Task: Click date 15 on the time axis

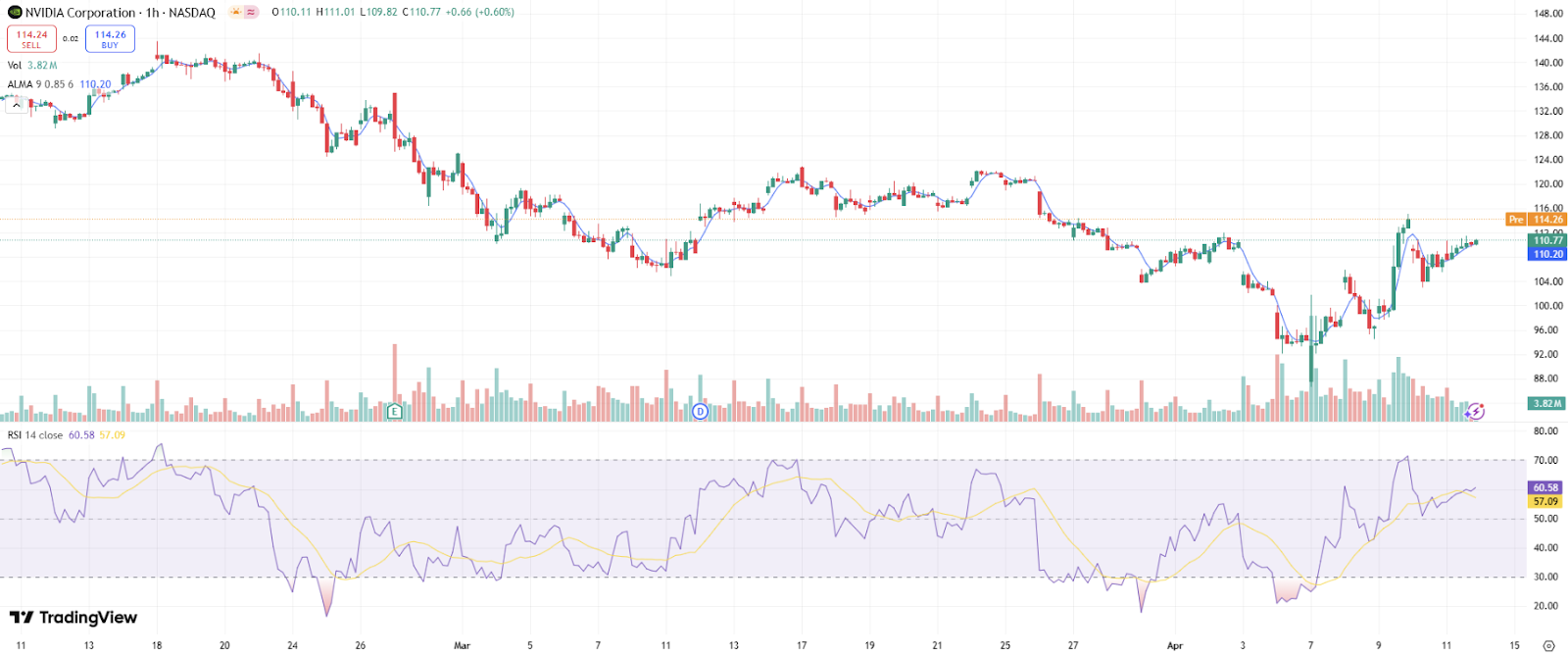Action: pos(1514,645)
